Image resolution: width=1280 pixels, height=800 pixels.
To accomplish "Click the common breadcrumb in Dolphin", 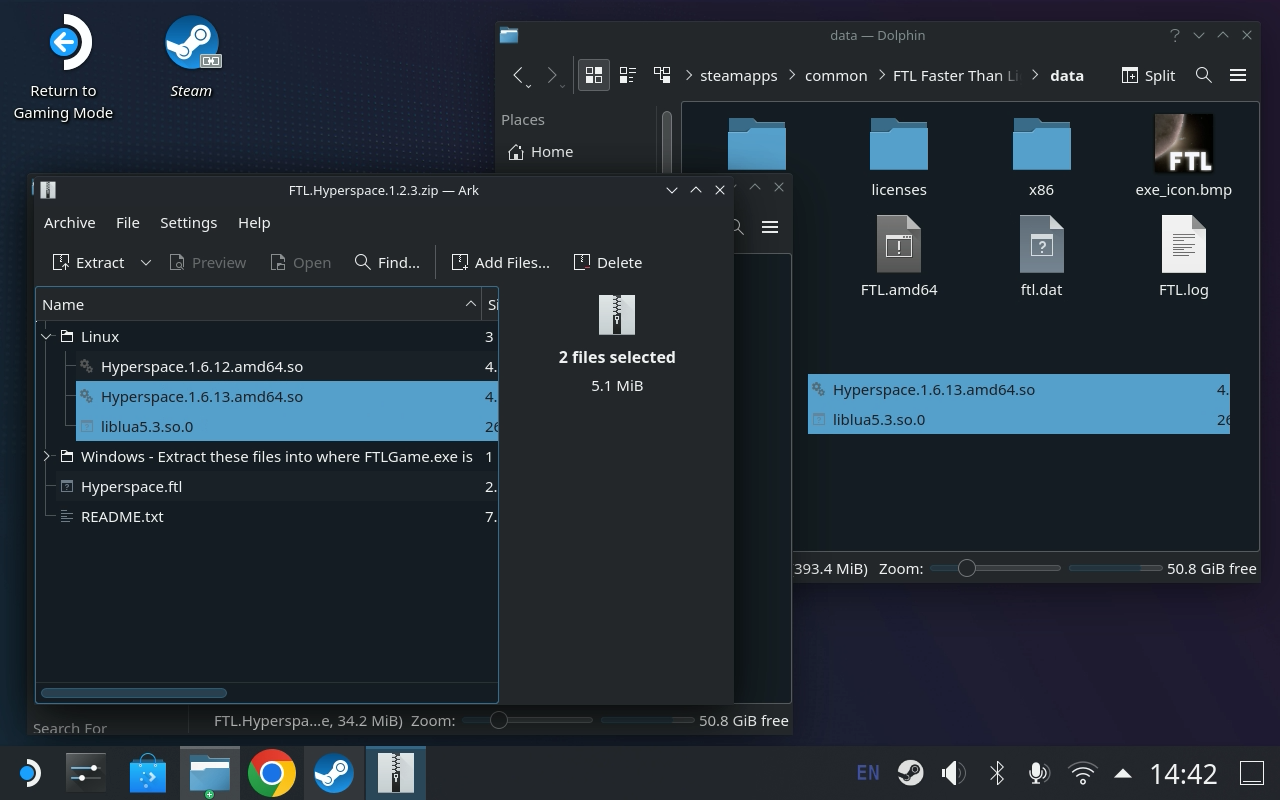I will 836,75.
